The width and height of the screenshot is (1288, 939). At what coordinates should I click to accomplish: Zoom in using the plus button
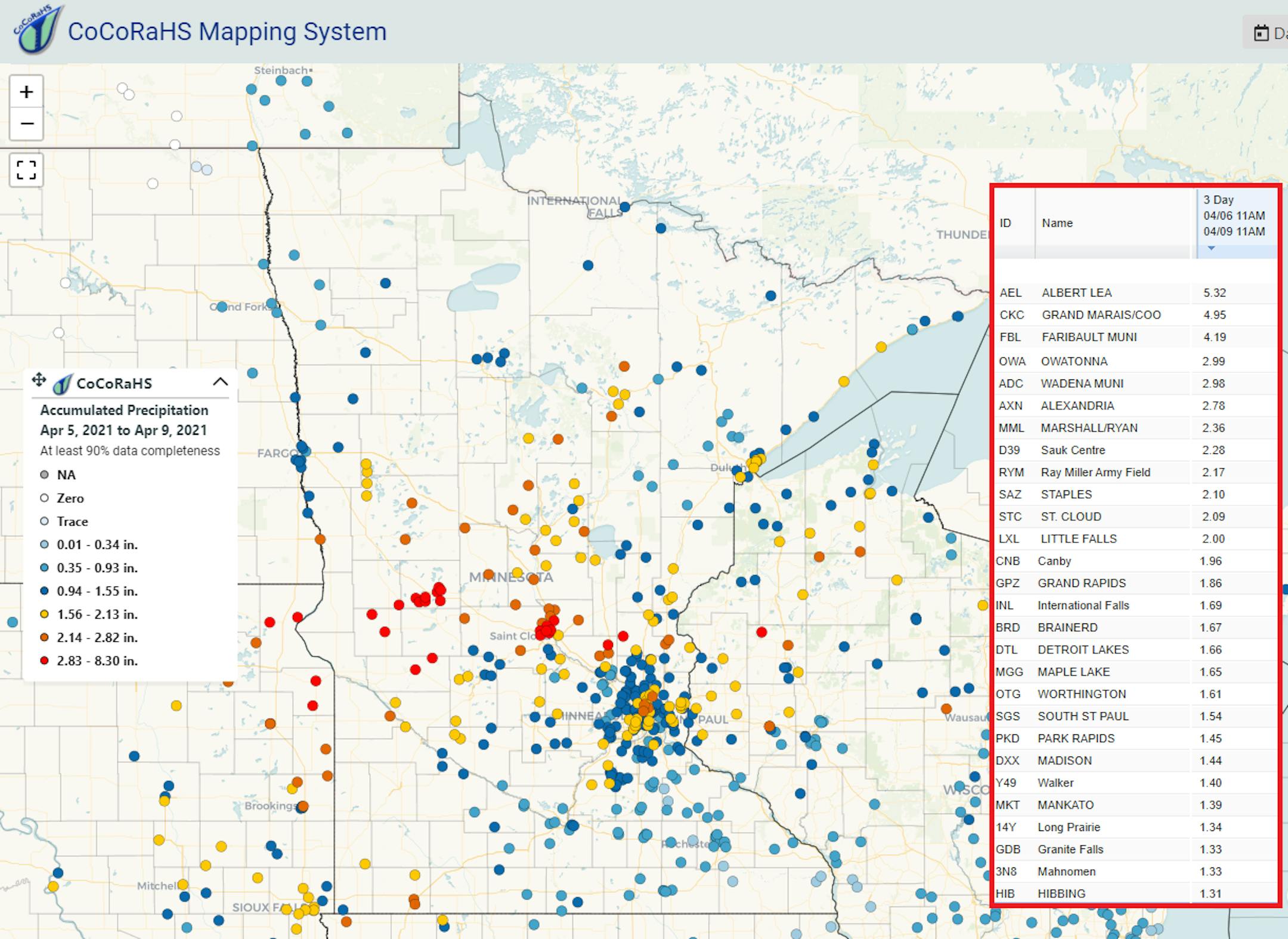click(26, 92)
